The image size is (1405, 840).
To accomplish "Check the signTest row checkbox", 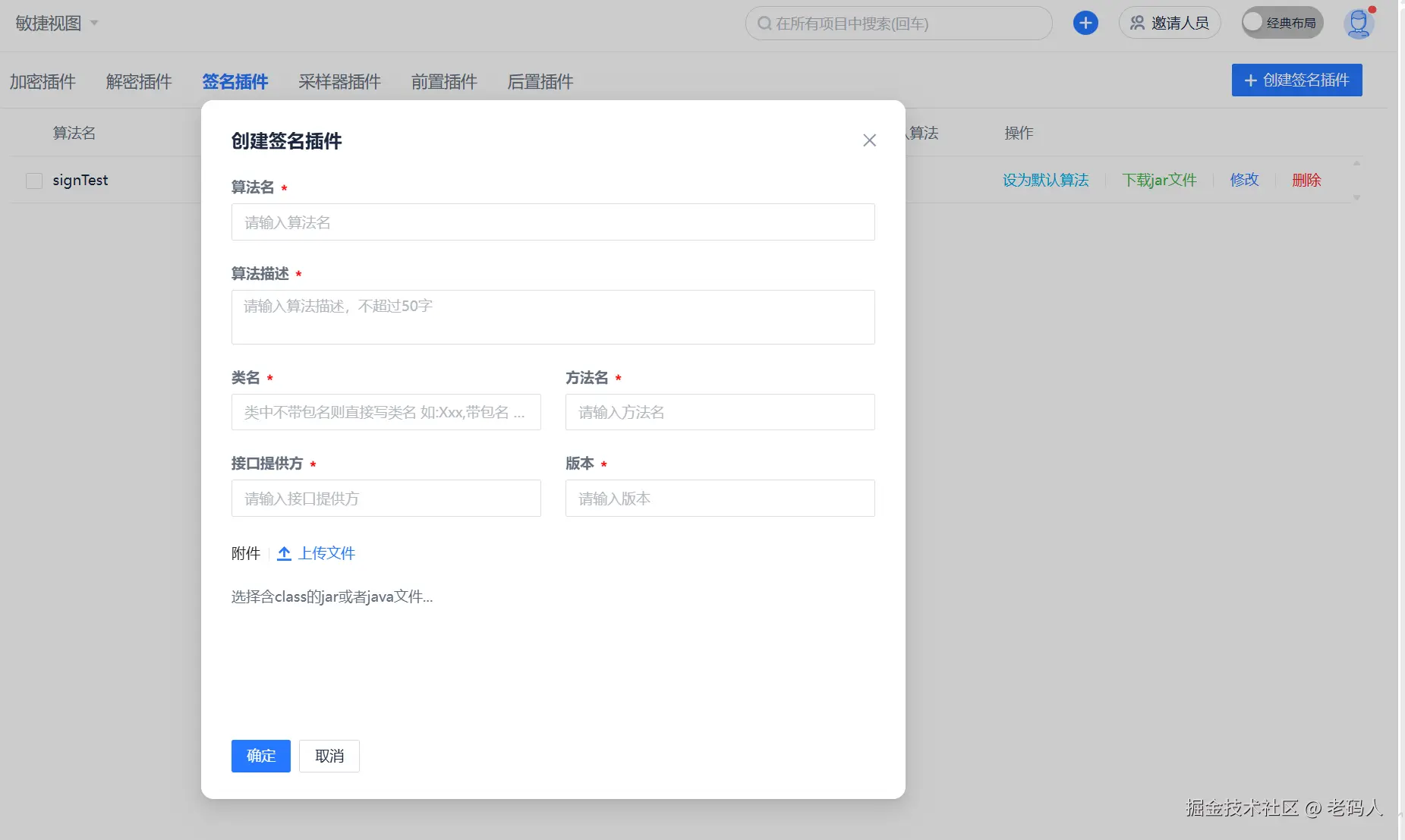I will click(x=34, y=181).
